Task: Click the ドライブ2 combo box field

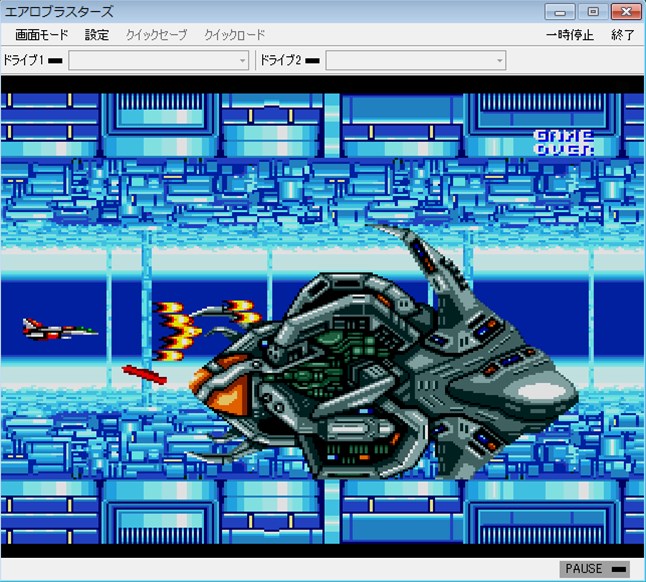Action: coord(416,61)
